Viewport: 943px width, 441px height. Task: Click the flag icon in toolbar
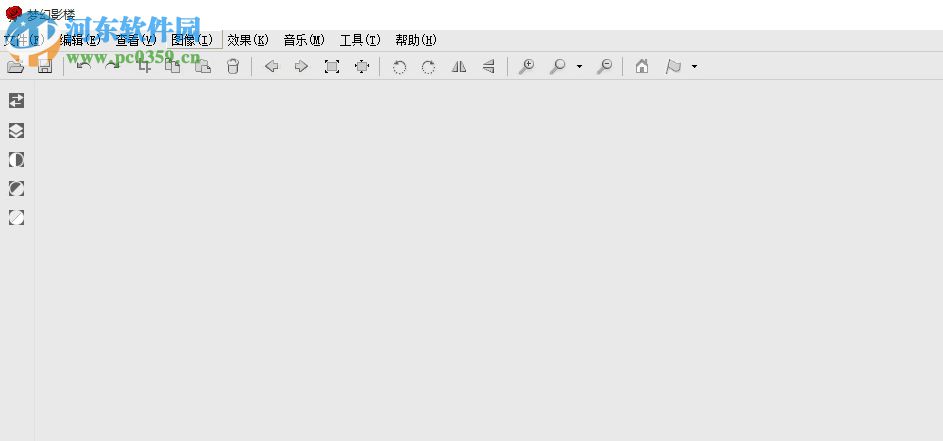(x=673, y=66)
